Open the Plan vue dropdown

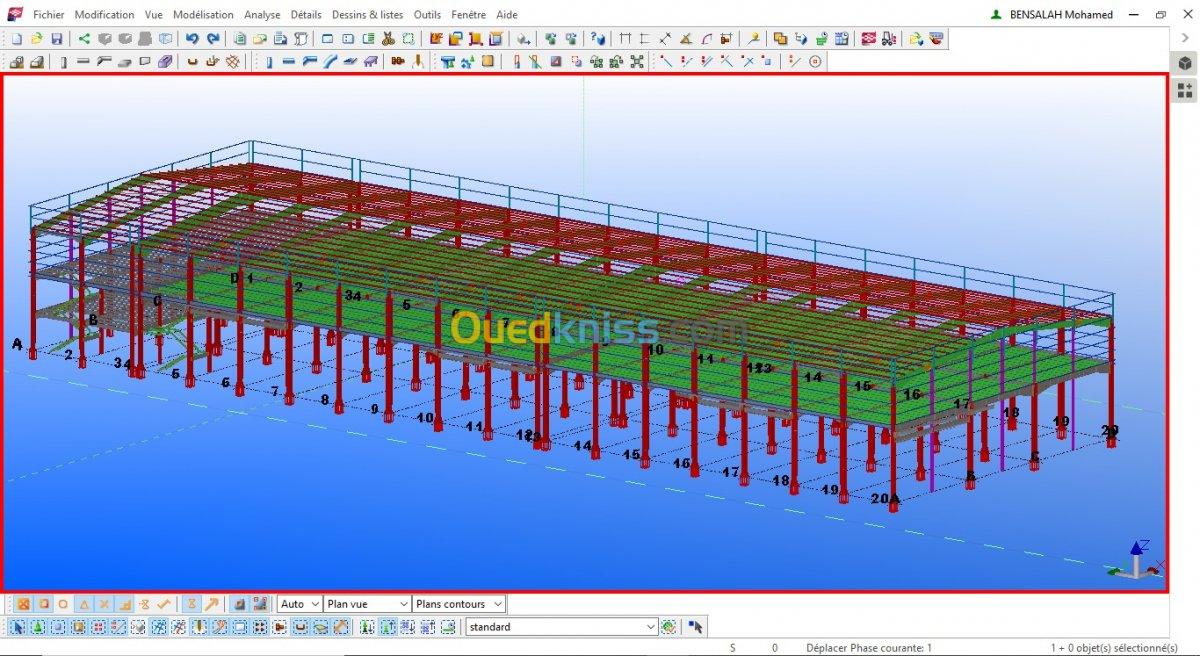click(368, 604)
